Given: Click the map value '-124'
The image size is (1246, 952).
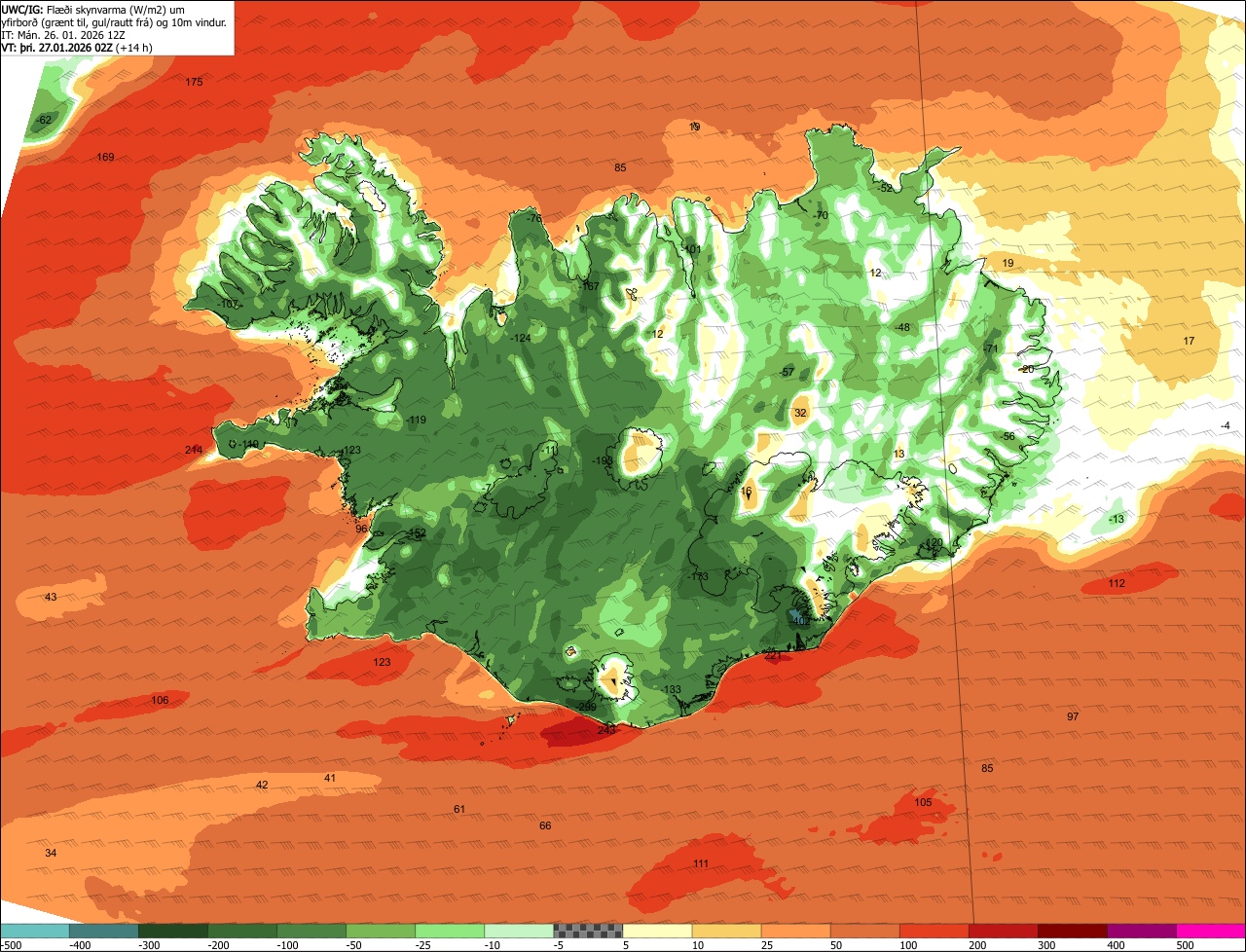Looking at the screenshot, I should pyautogui.click(x=522, y=338).
